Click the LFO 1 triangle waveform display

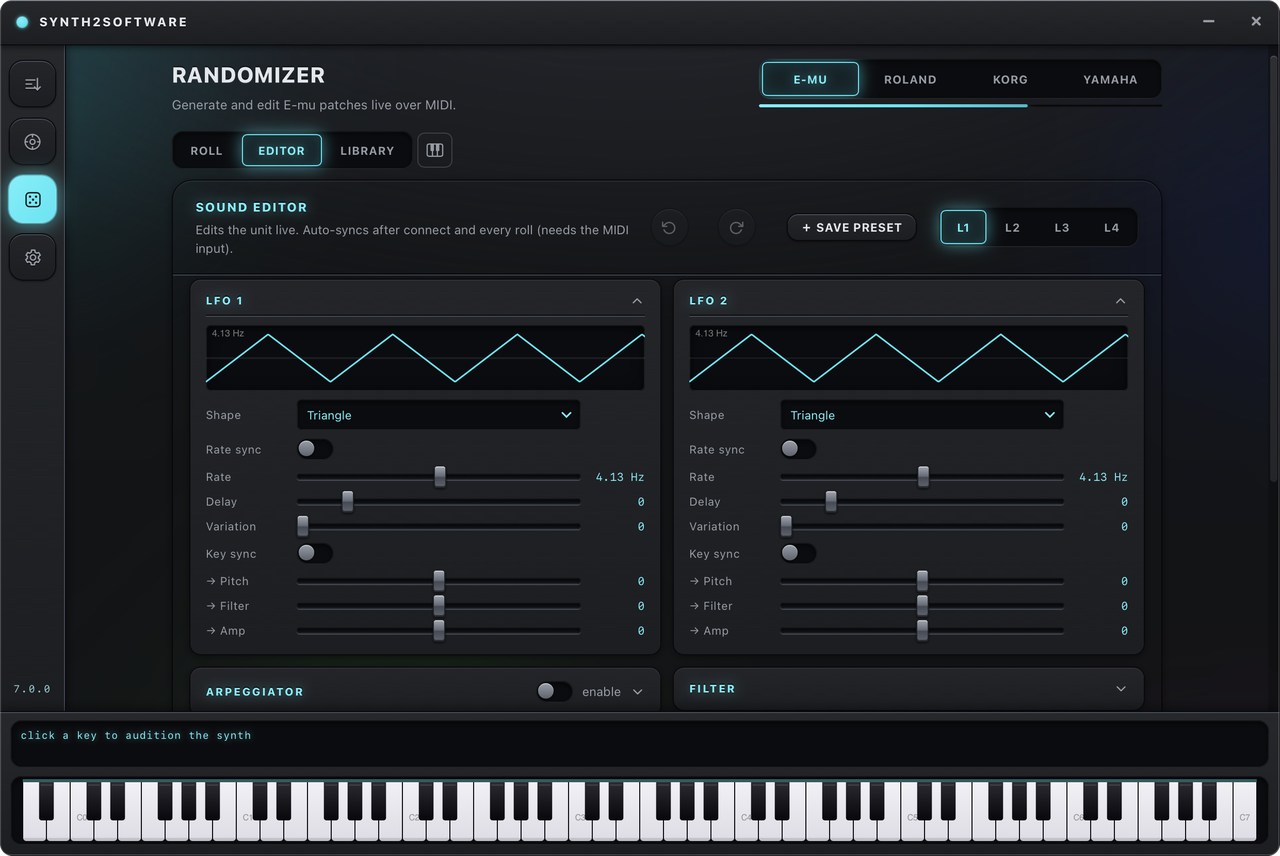coord(425,357)
